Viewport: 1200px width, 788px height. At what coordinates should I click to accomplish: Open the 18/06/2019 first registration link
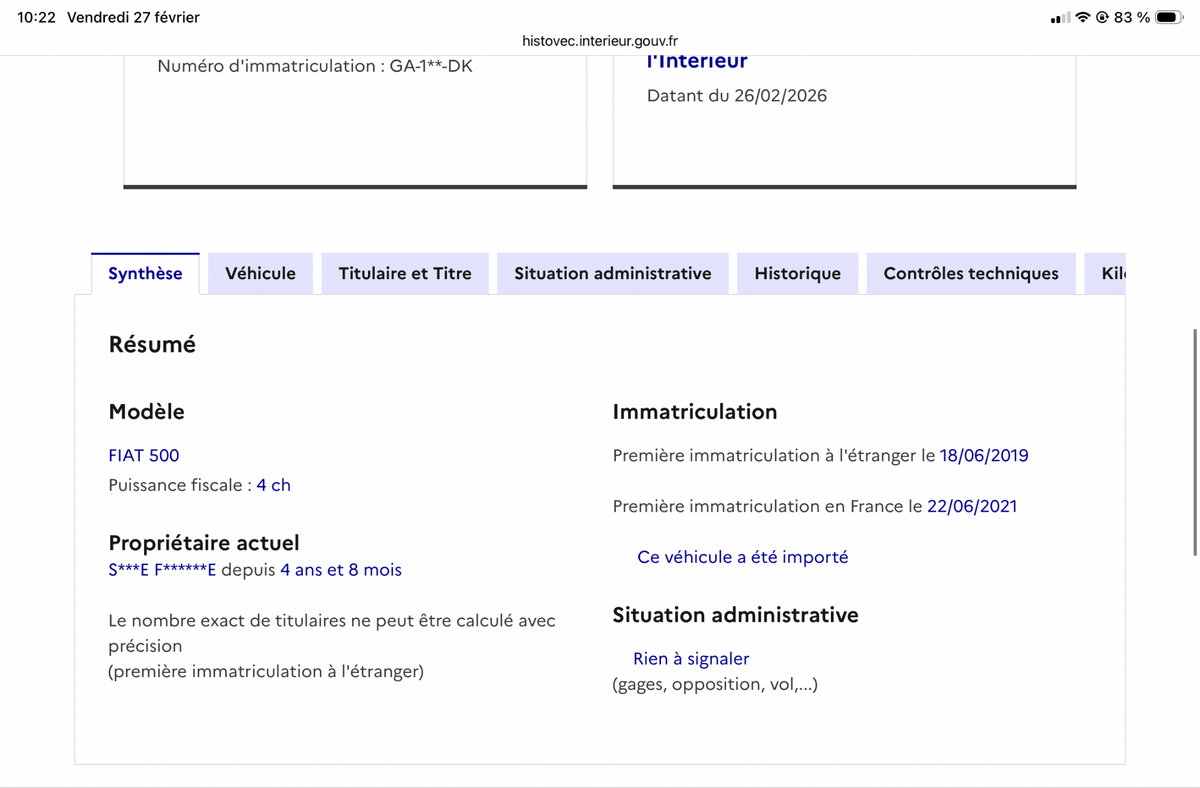(x=984, y=455)
